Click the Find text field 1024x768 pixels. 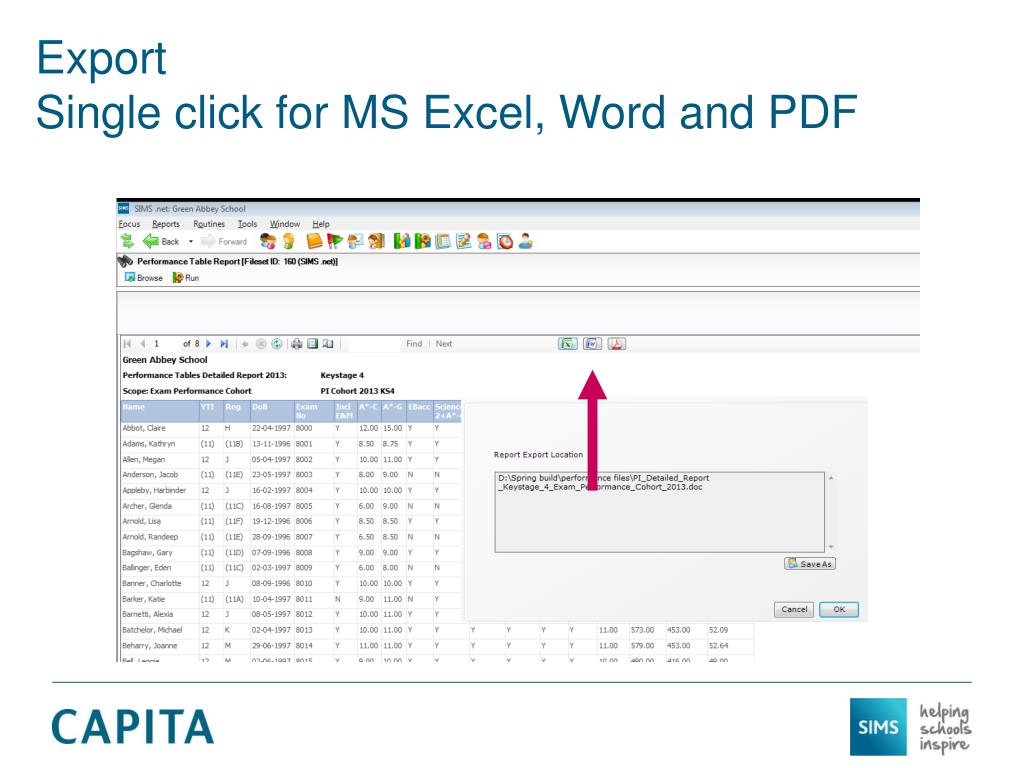click(x=374, y=344)
